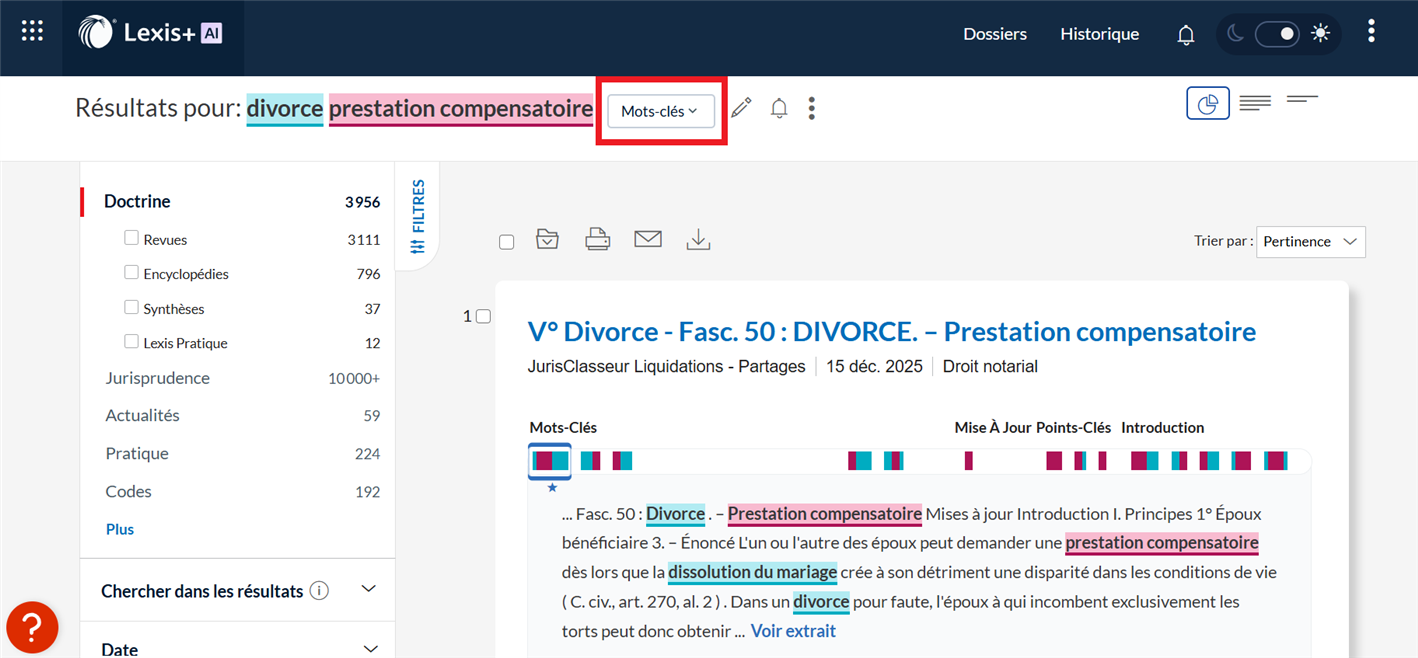Open the Trier par Pertinence dropdown

point(1310,241)
